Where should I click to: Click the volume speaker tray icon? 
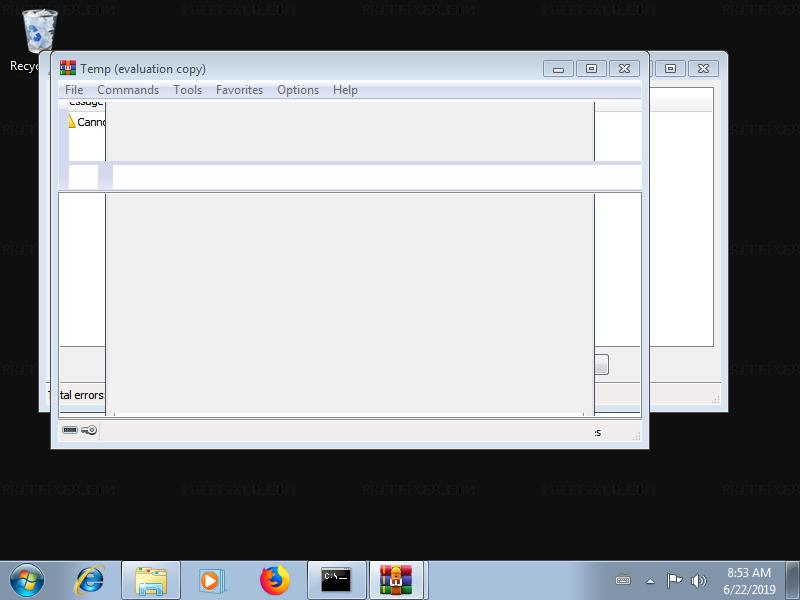coord(698,581)
